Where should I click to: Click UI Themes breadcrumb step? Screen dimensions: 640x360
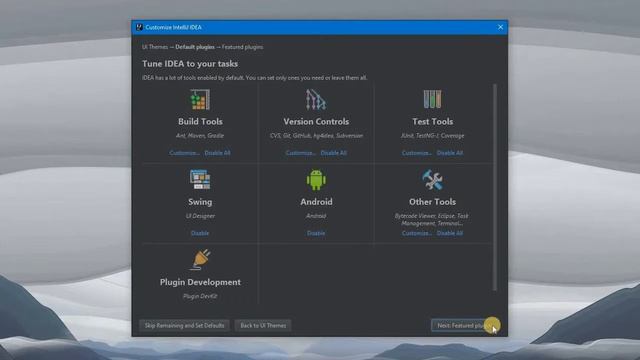pyautogui.click(x=155, y=47)
